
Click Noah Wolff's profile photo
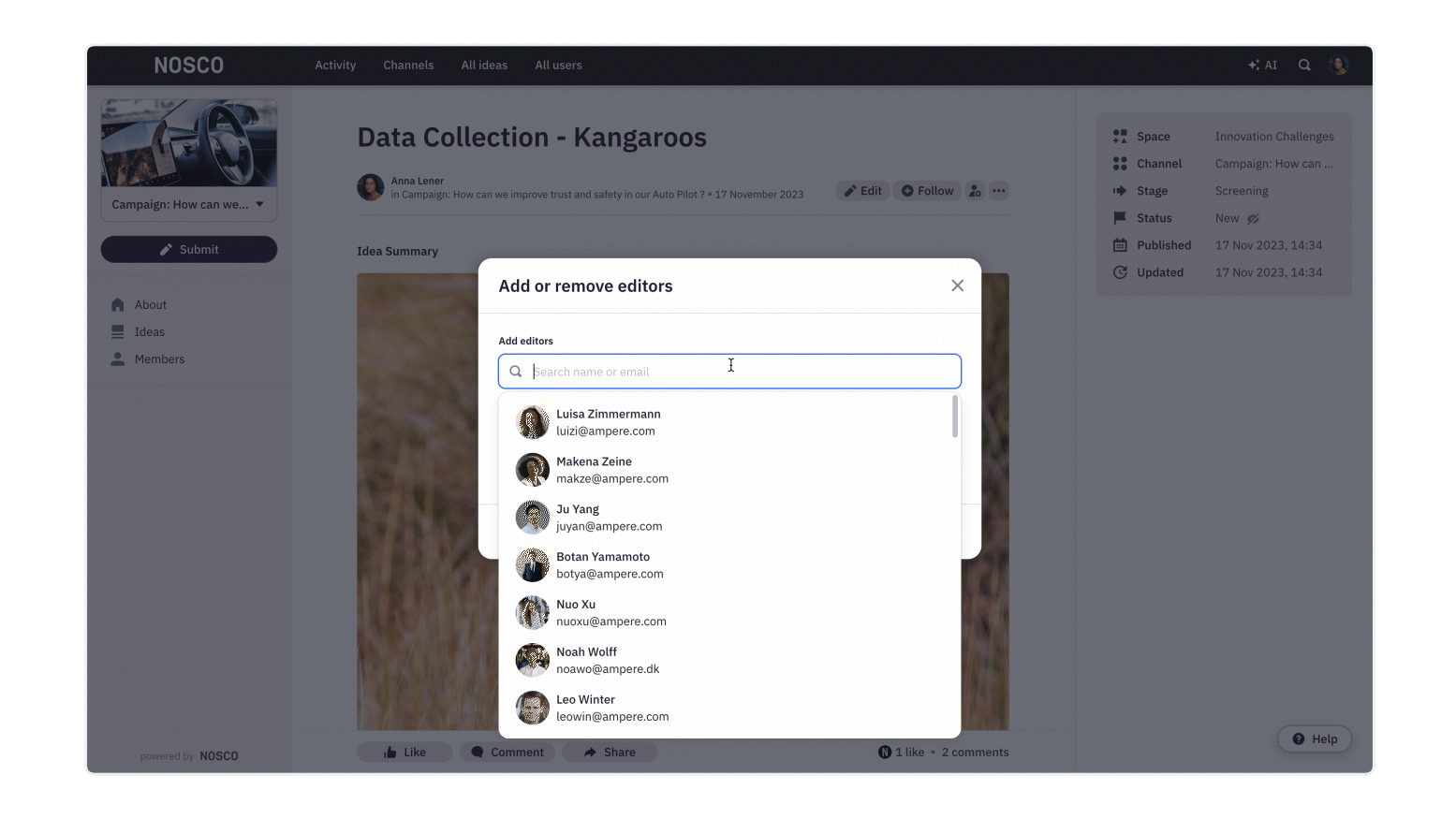click(533, 661)
